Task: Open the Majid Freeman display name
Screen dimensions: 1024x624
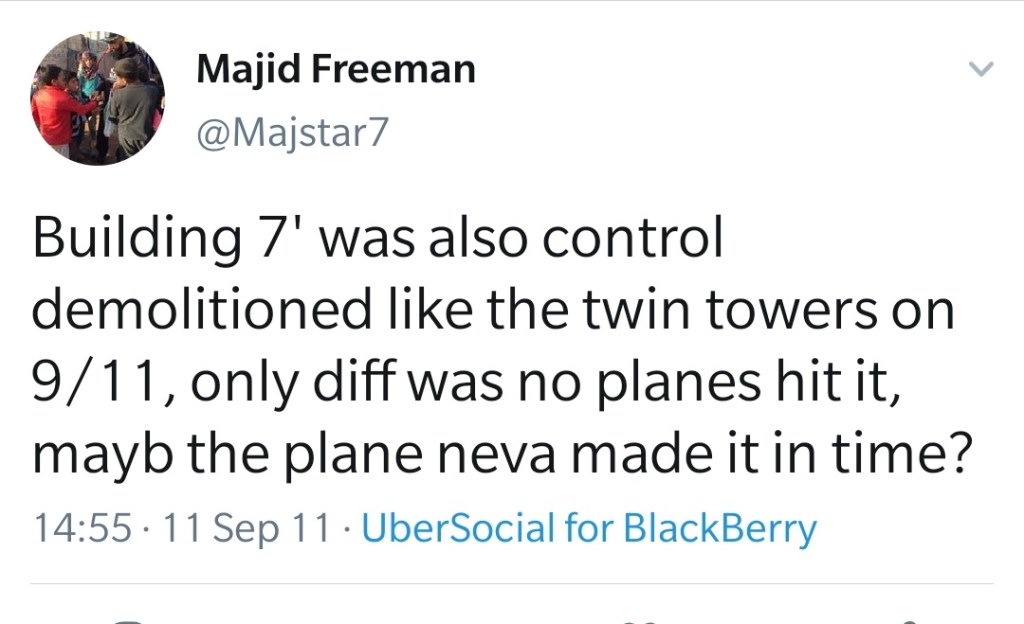Action: [x=336, y=70]
